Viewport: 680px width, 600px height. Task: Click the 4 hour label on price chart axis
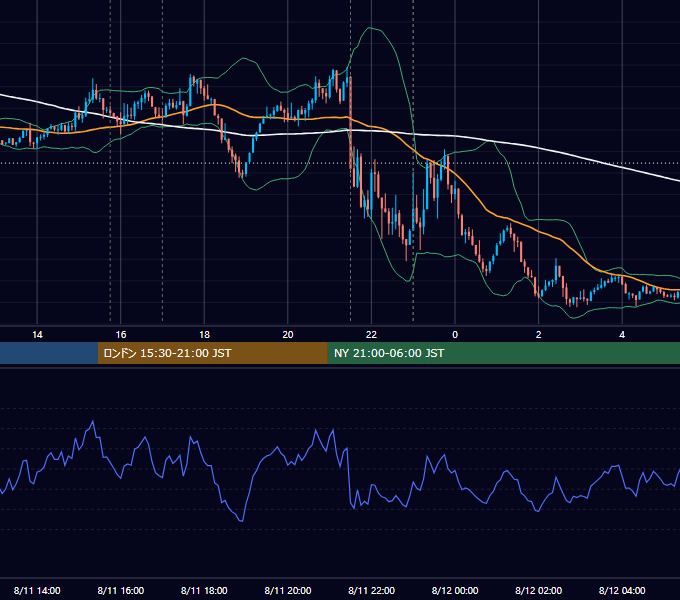coord(622,335)
